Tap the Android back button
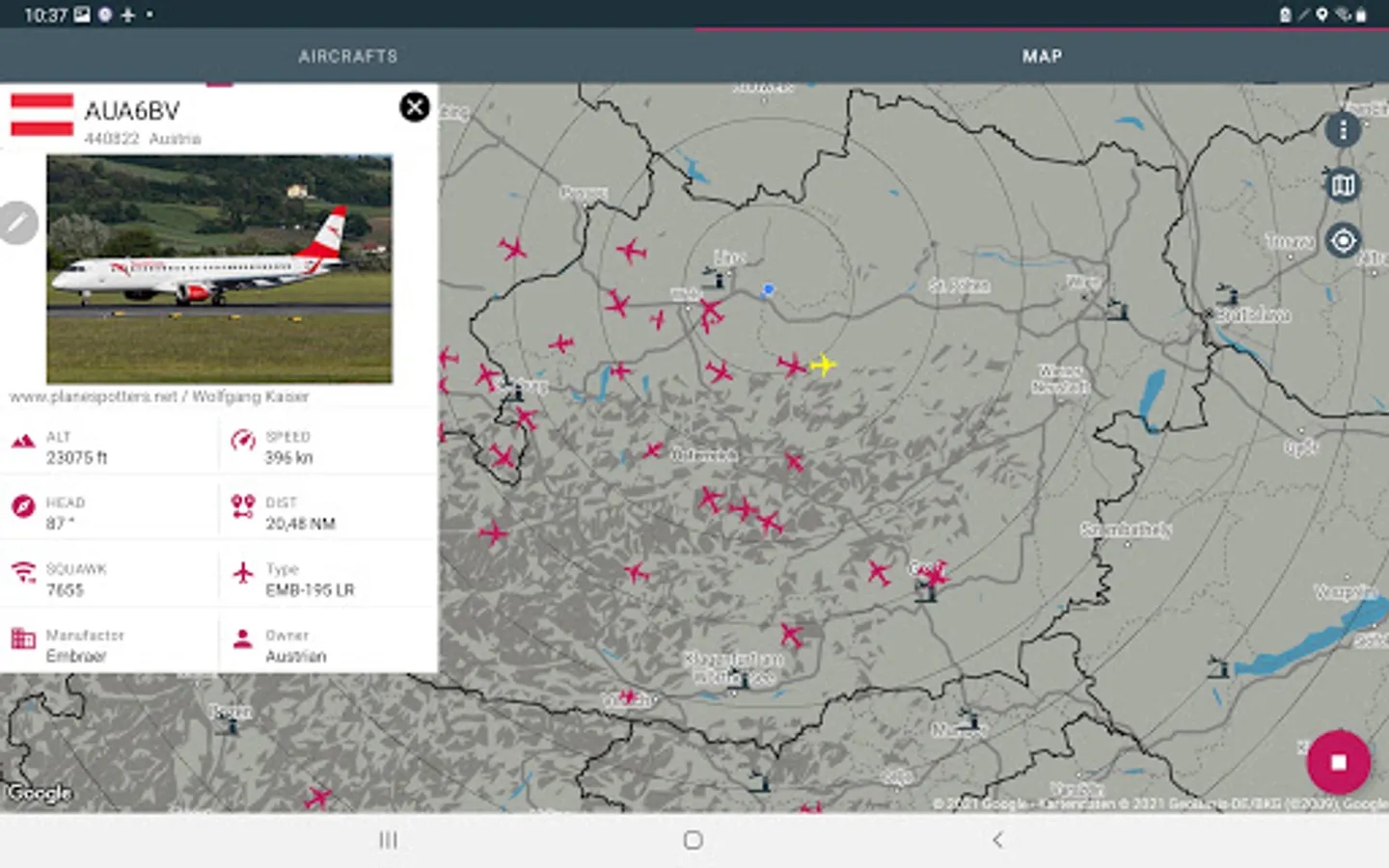This screenshot has width=1389, height=868. tap(997, 840)
